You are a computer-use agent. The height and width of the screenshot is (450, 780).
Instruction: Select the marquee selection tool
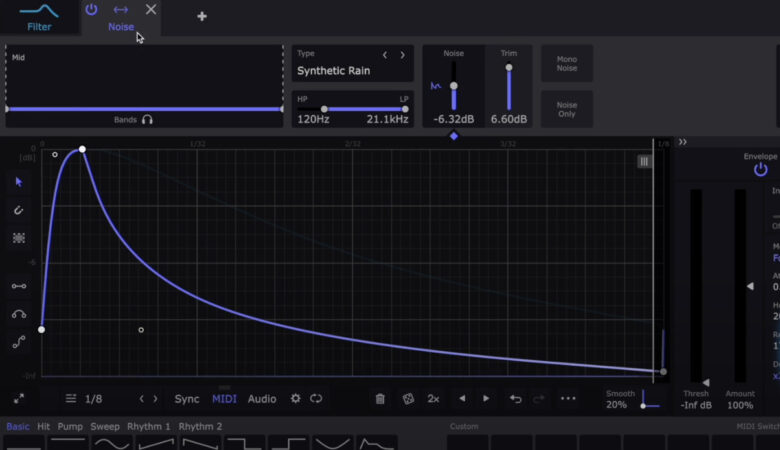click(x=19, y=238)
